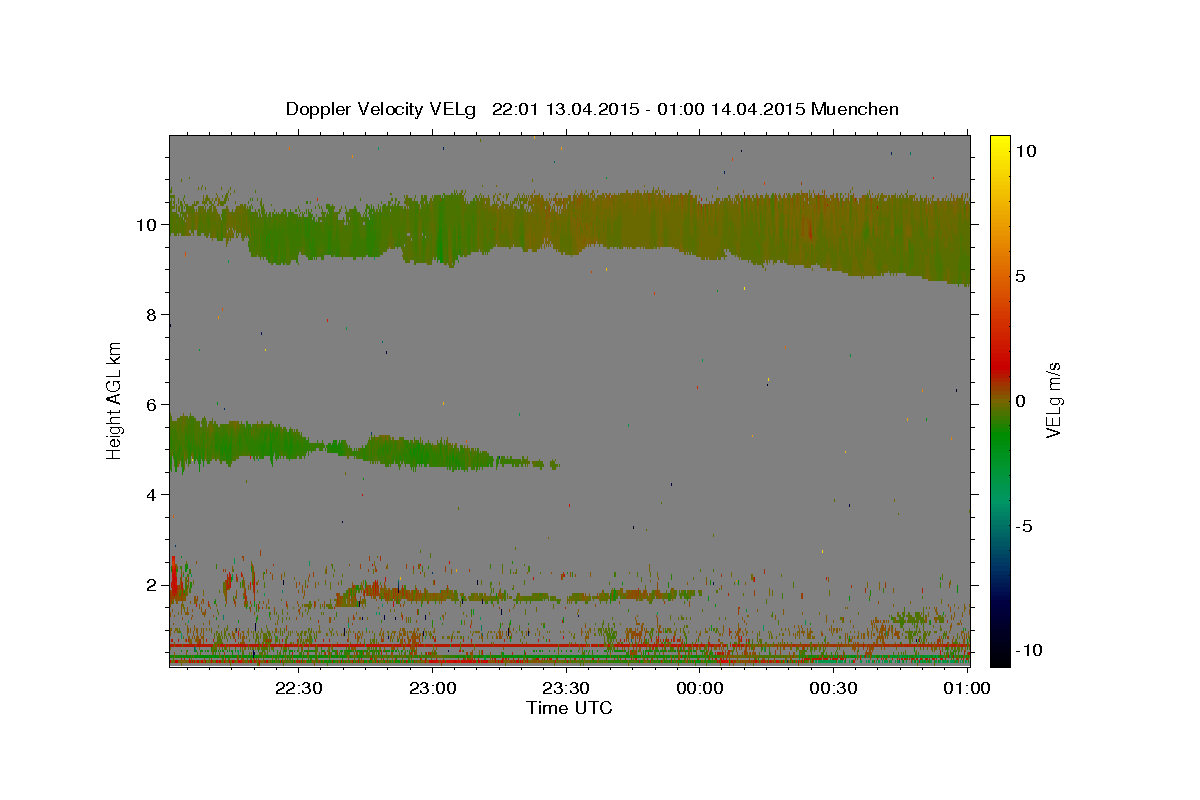Click the 00:30 time tick label
This screenshot has height=800, width=1200.
point(833,688)
